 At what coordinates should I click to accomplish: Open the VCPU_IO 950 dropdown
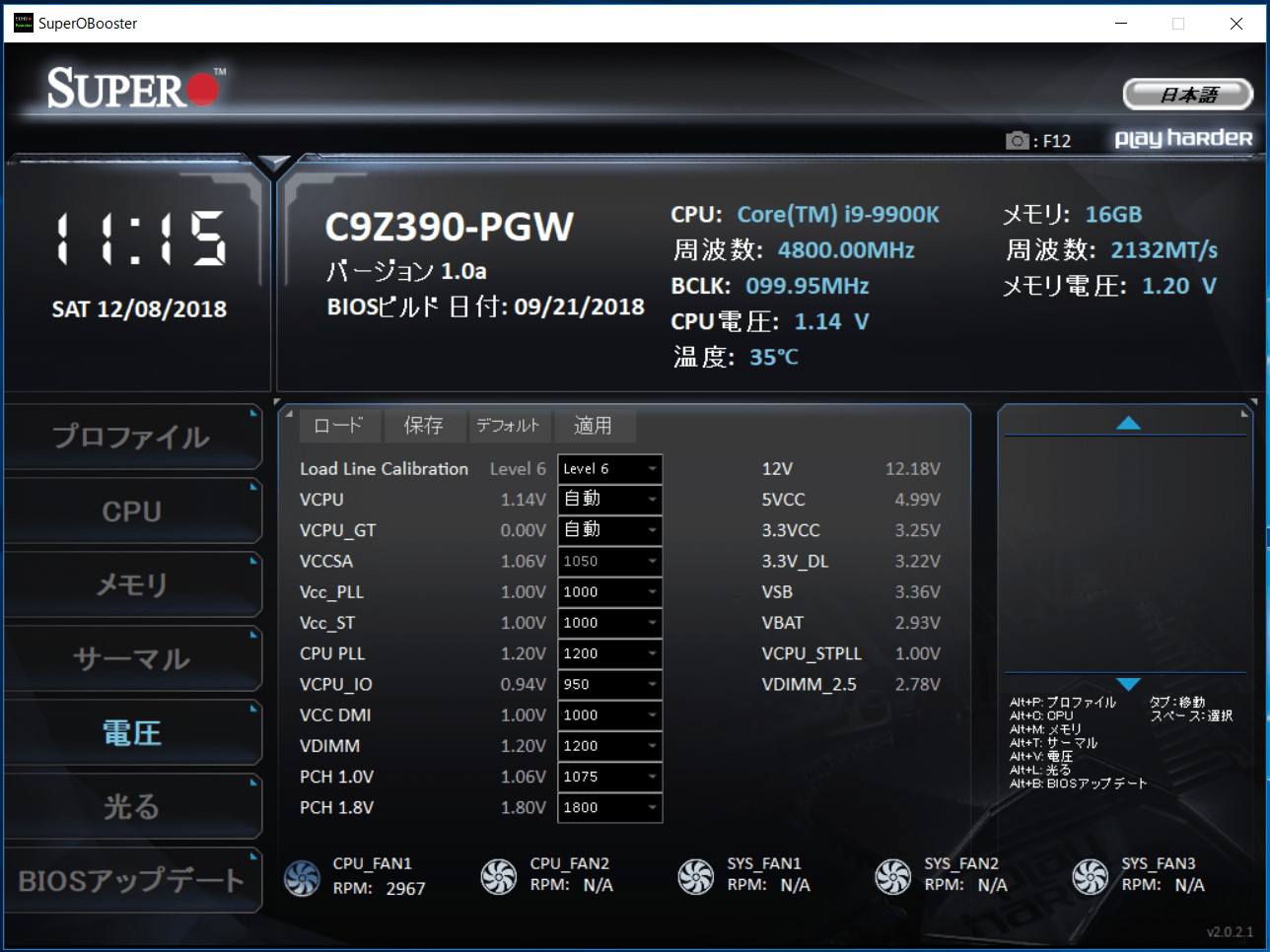pyautogui.click(x=609, y=684)
